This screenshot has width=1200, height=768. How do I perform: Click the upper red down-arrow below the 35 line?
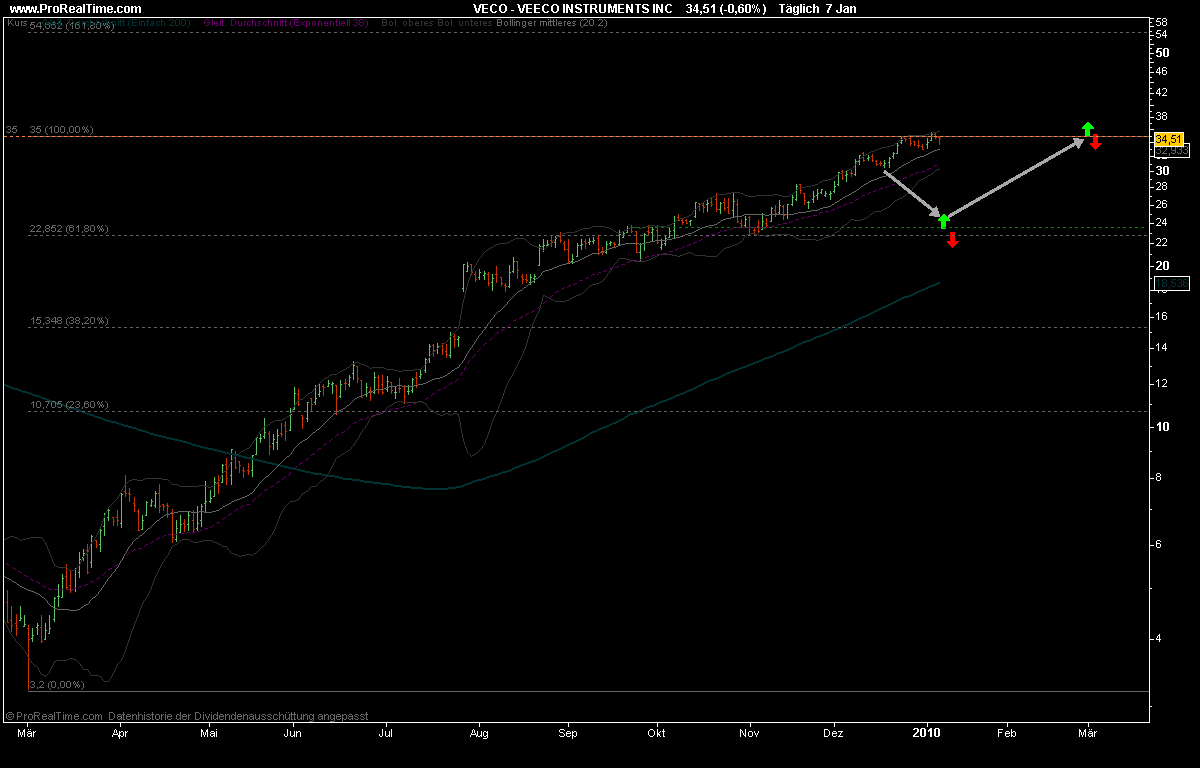click(x=1096, y=142)
